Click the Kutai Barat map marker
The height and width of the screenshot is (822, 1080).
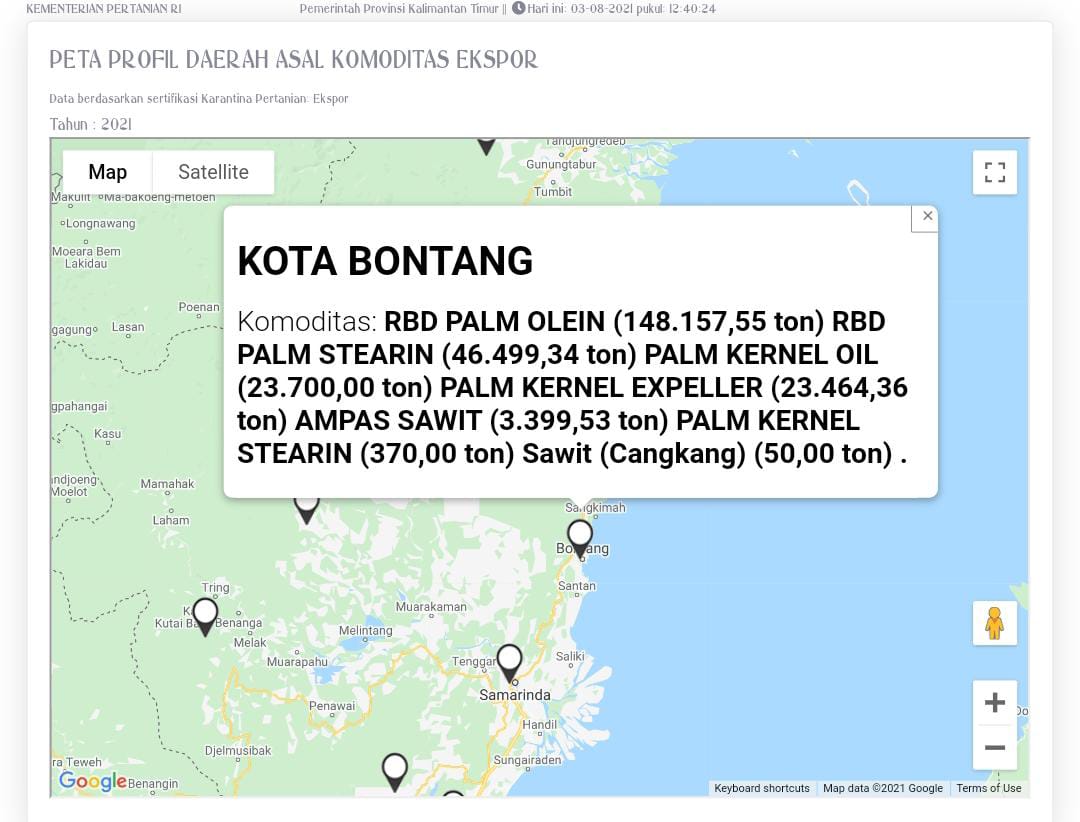coord(205,615)
